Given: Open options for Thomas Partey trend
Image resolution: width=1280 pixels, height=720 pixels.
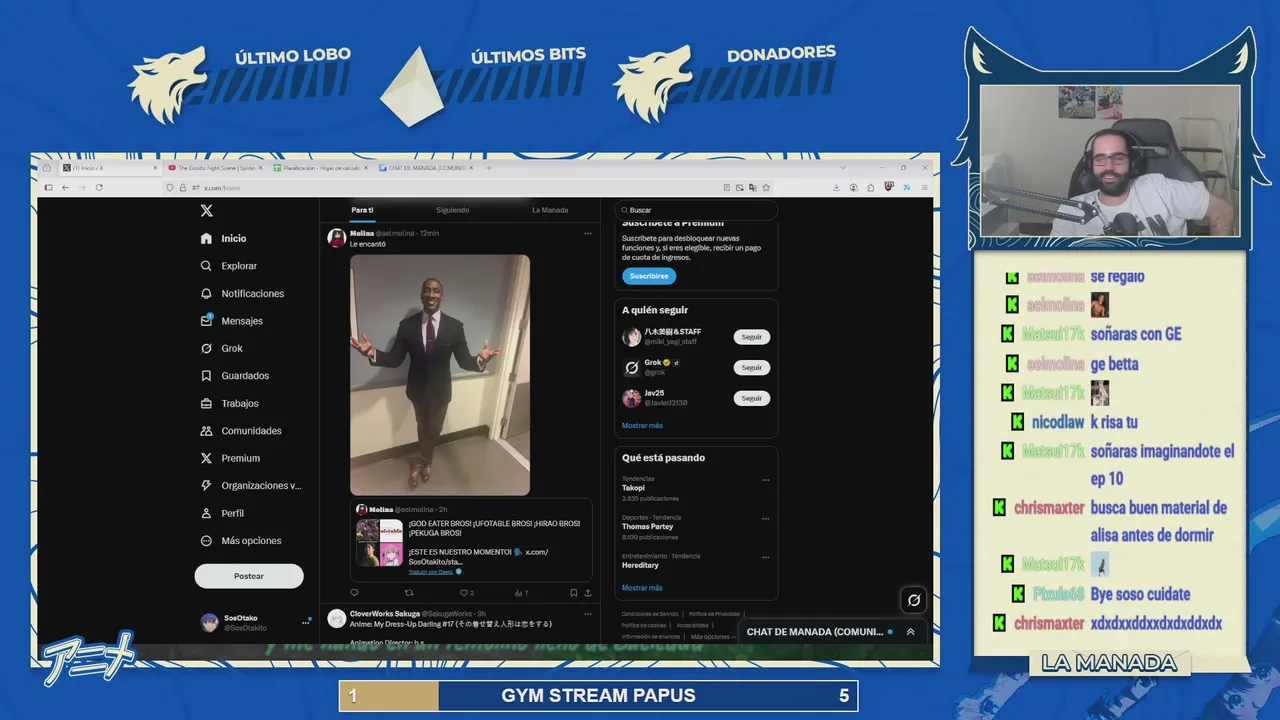Looking at the screenshot, I should (766, 519).
